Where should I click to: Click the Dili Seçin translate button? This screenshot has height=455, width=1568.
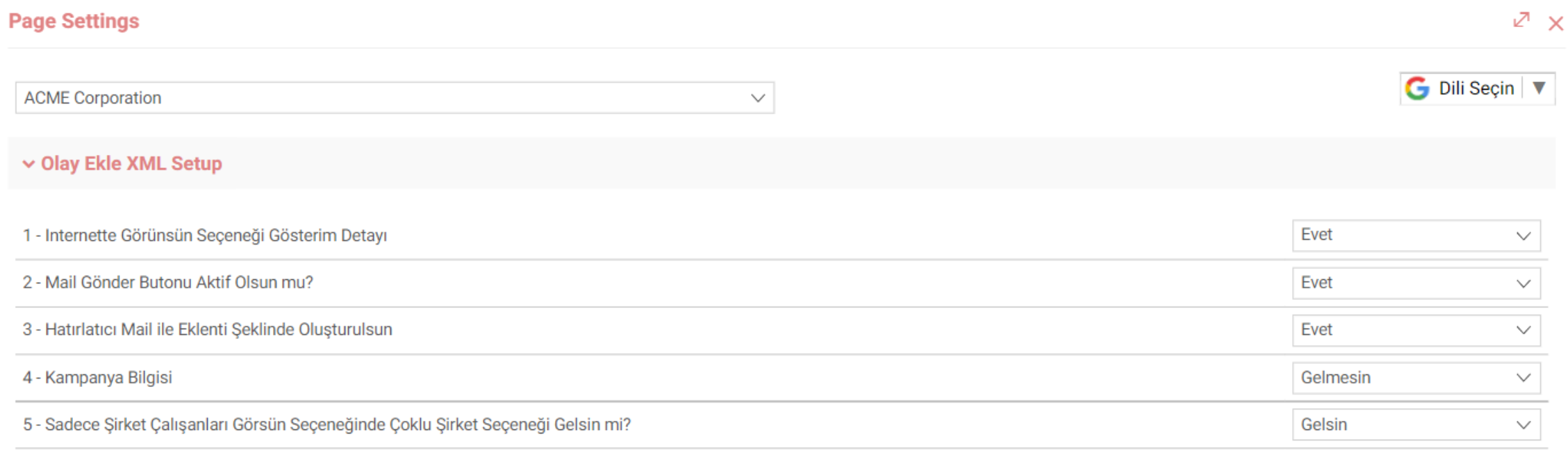pos(1477,88)
